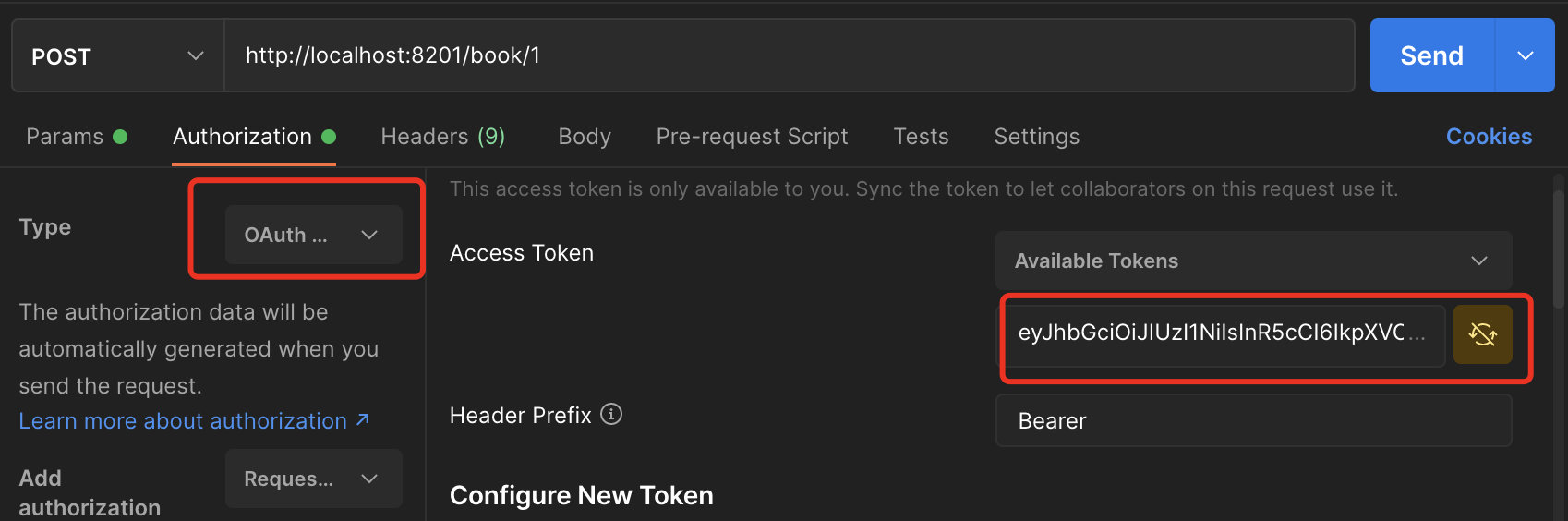Click the token sync icon button

(x=1482, y=334)
